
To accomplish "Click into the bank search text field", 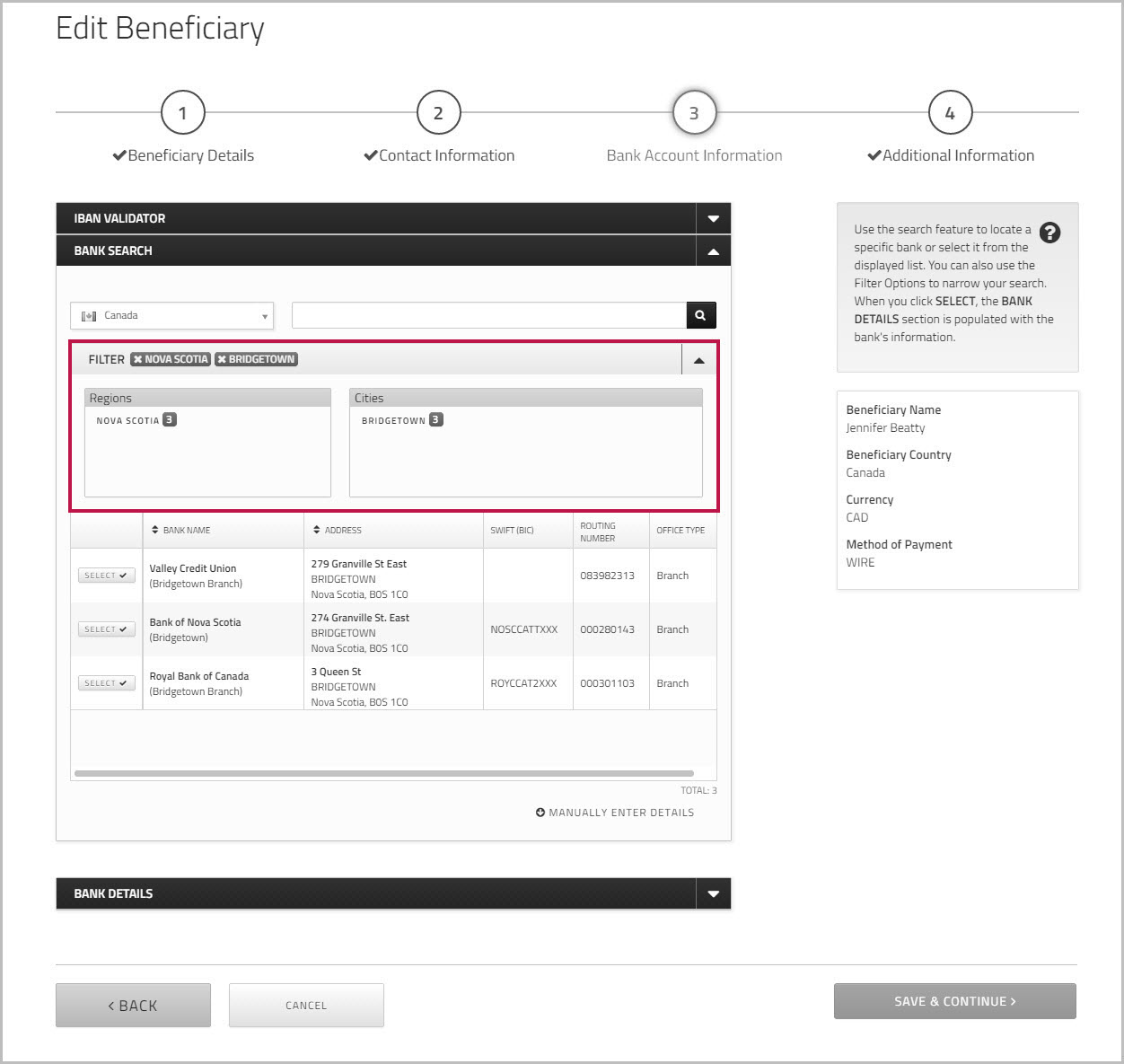I will [x=489, y=315].
